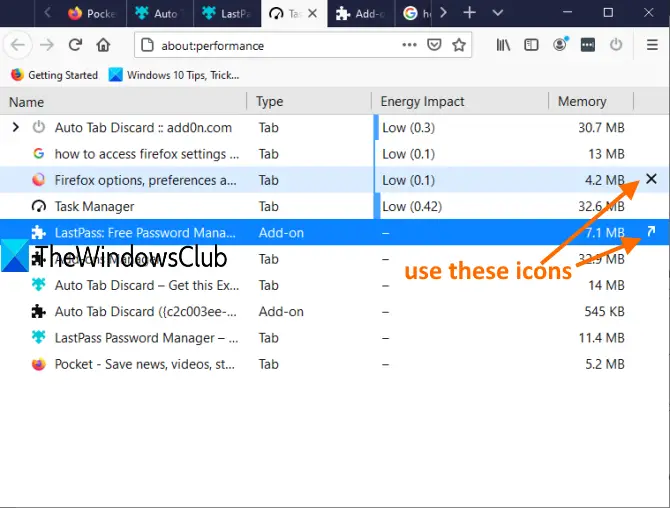Image resolution: width=670 pixels, height=508 pixels.
Task: Open the Library bookshelf icon
Action: [x=503, y=45]
